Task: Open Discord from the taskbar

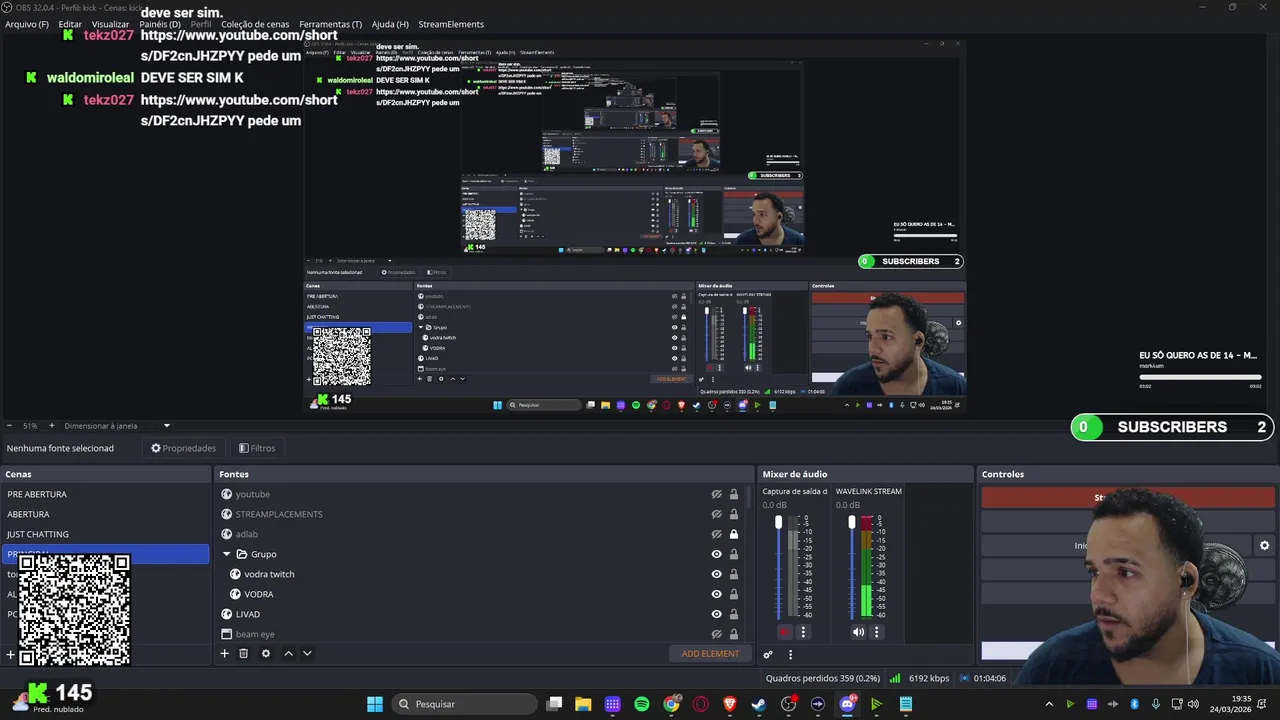Action: tap(847, 704)
